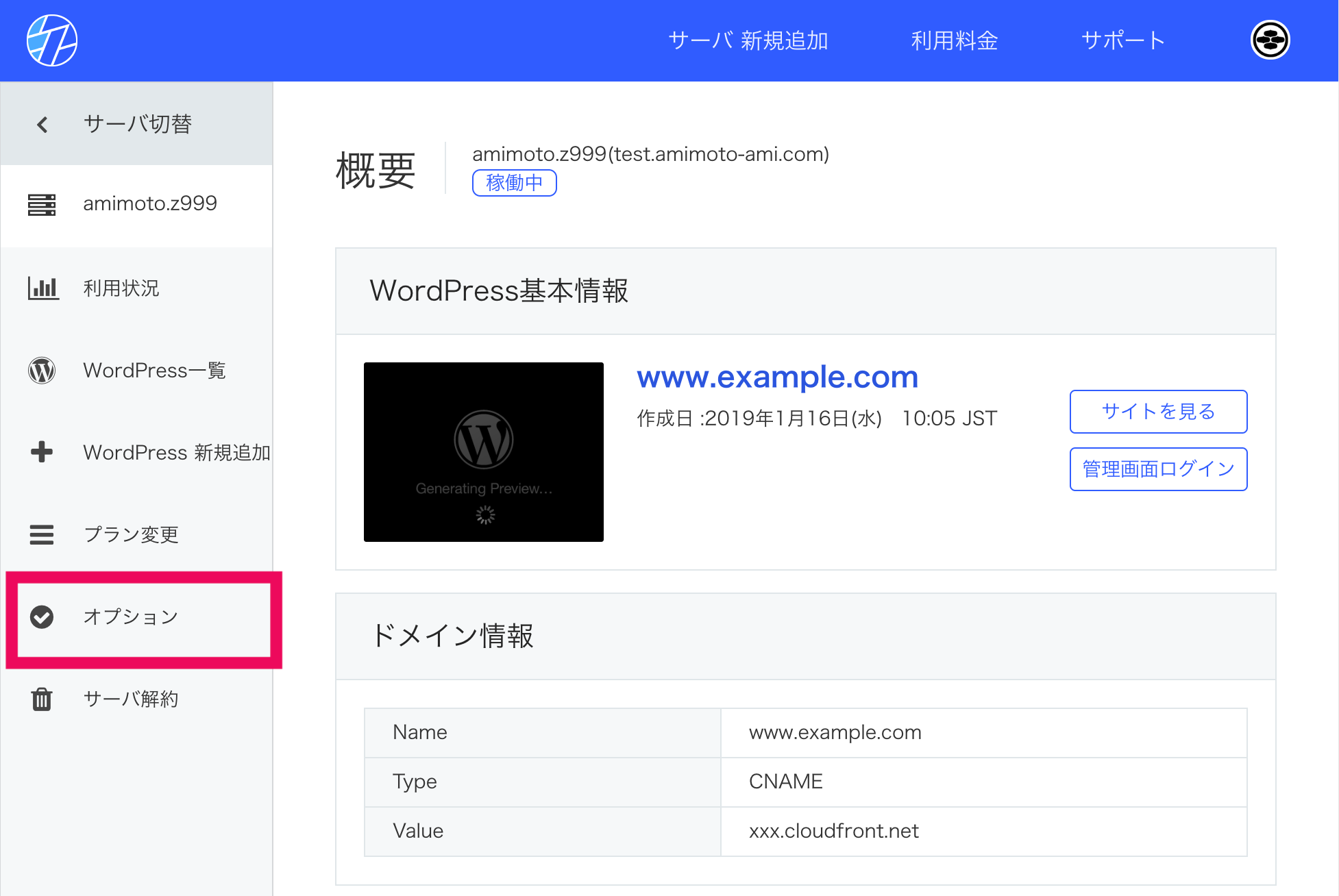This screenshot has width=1339, height=896.
Task: Click the plus icon for WordPress 新規追加
Action: point(42,452)
